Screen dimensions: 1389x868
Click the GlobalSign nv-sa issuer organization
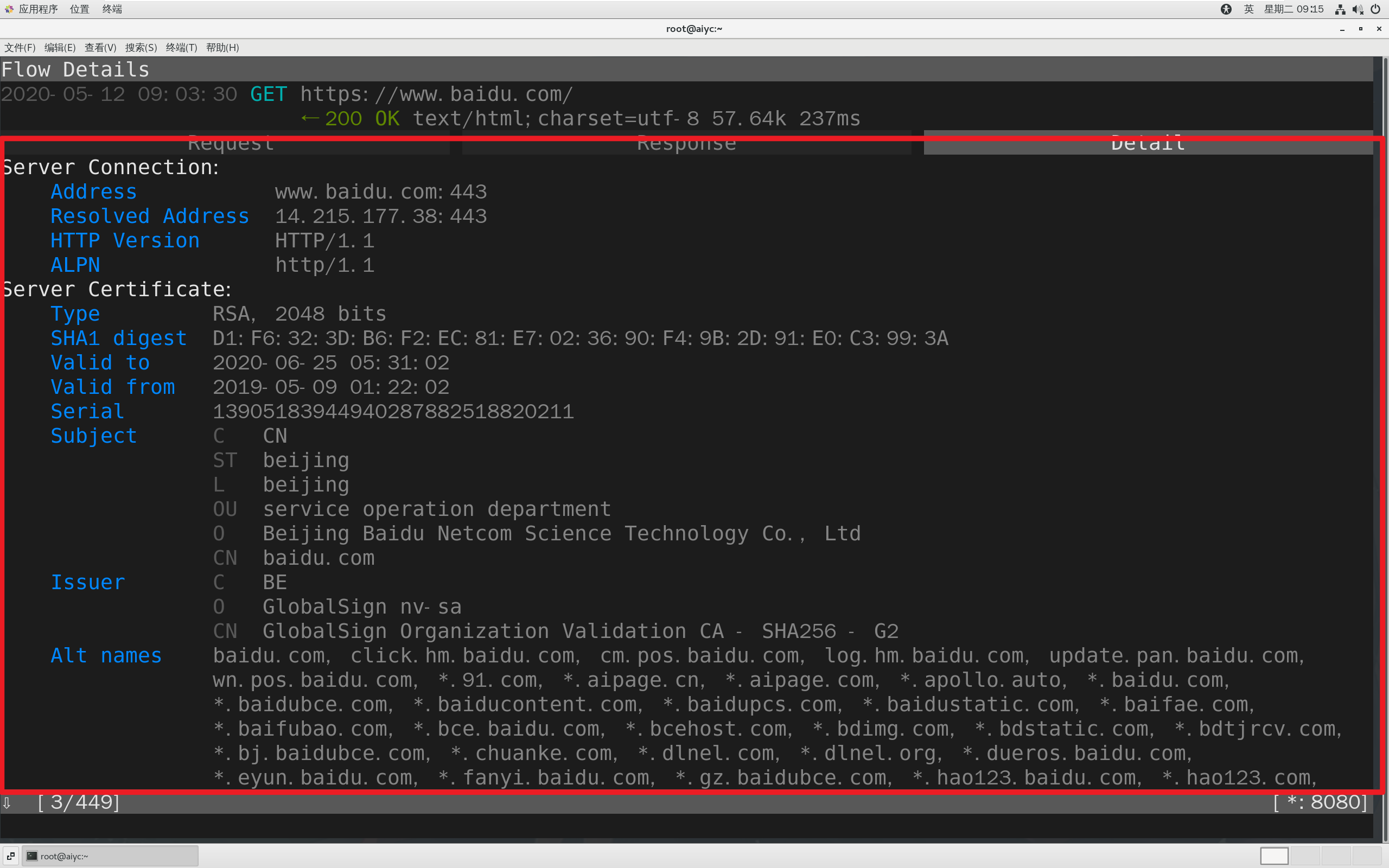[362, 607]
